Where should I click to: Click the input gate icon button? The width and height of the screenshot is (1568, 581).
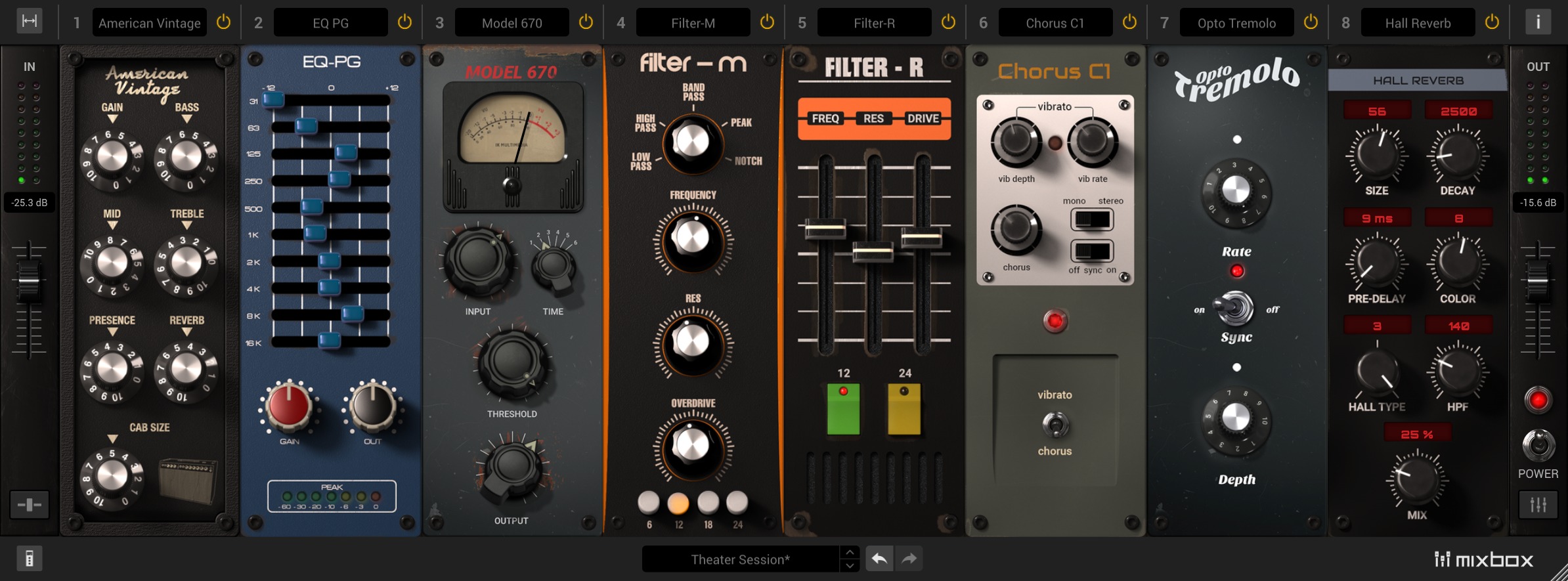click(30, 505)
